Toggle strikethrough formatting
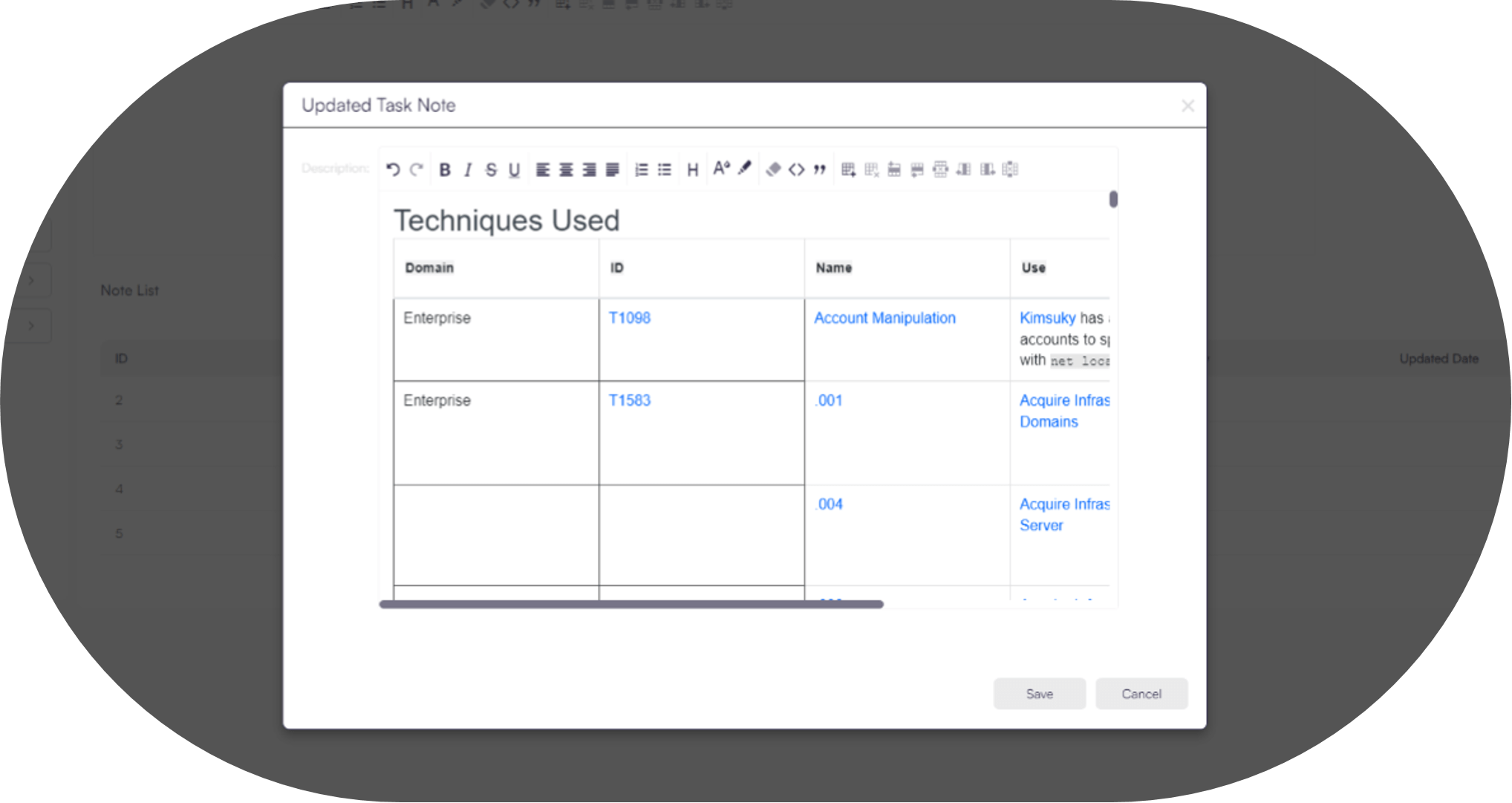1512x803 pixels. coord(491,169)
